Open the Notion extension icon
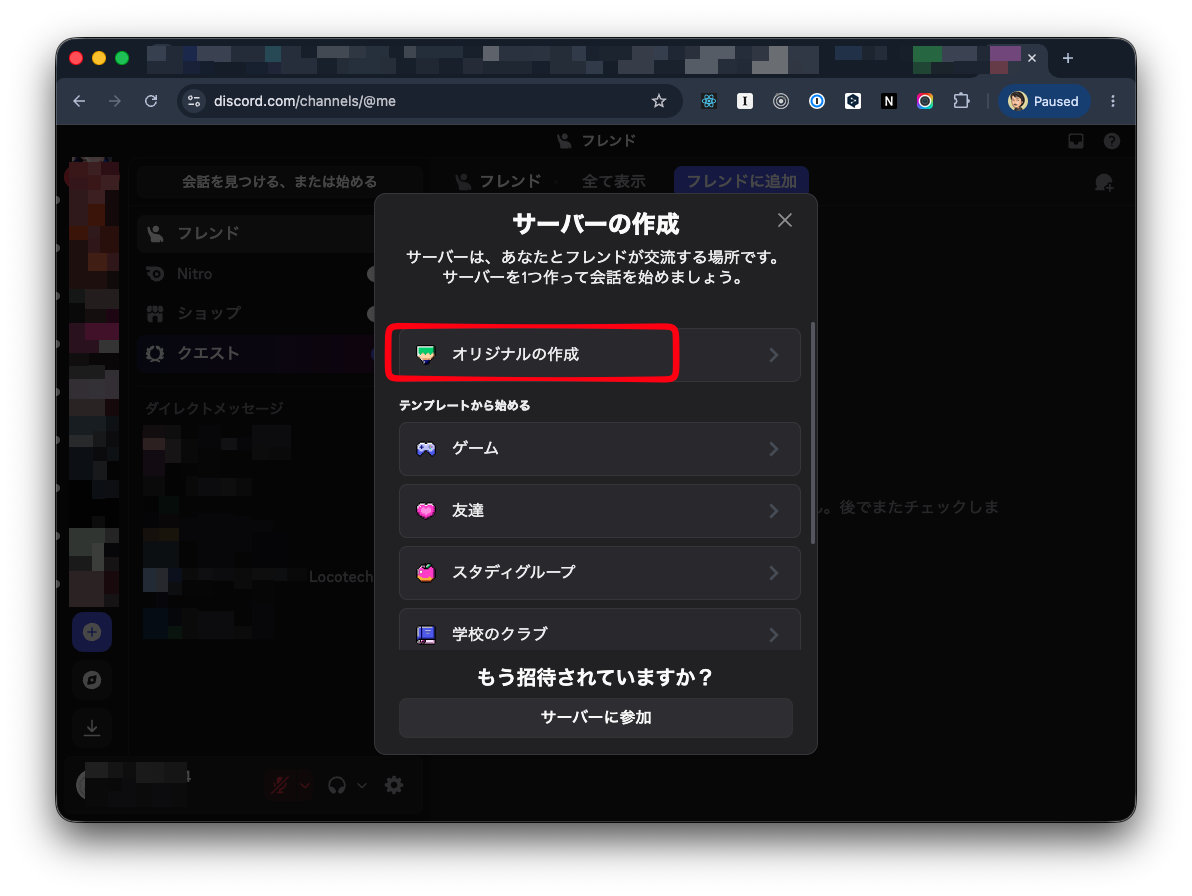Screen dimensions: 1192x896 [x=889, y=101]
